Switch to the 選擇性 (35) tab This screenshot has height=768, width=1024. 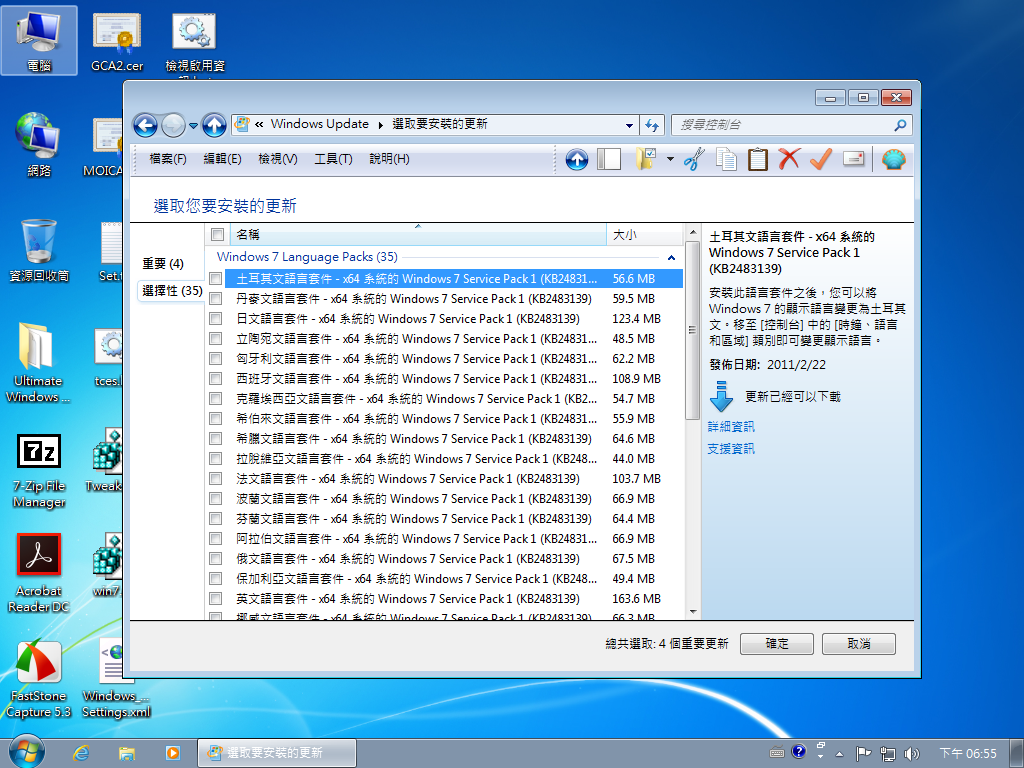172,291
